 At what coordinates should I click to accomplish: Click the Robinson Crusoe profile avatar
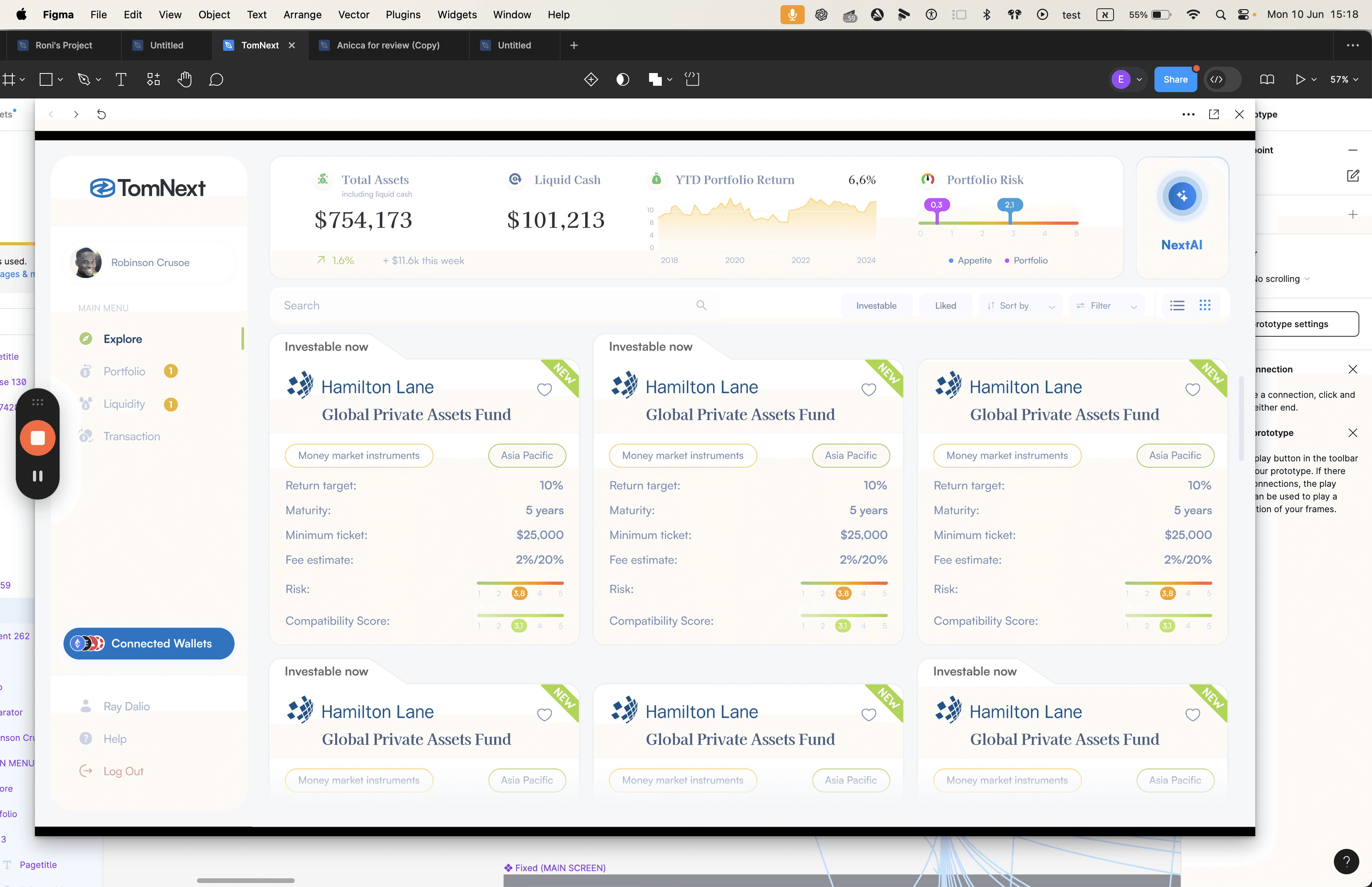[x=86, y=262]
